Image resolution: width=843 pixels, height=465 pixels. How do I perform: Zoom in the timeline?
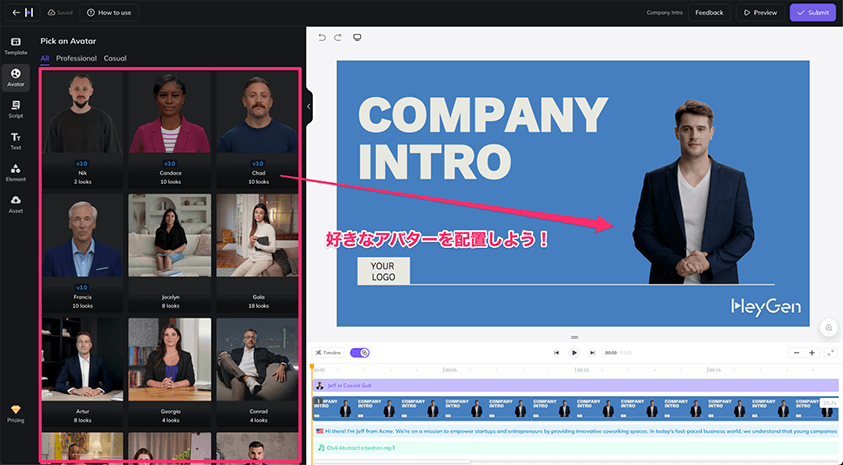(812, 353)
